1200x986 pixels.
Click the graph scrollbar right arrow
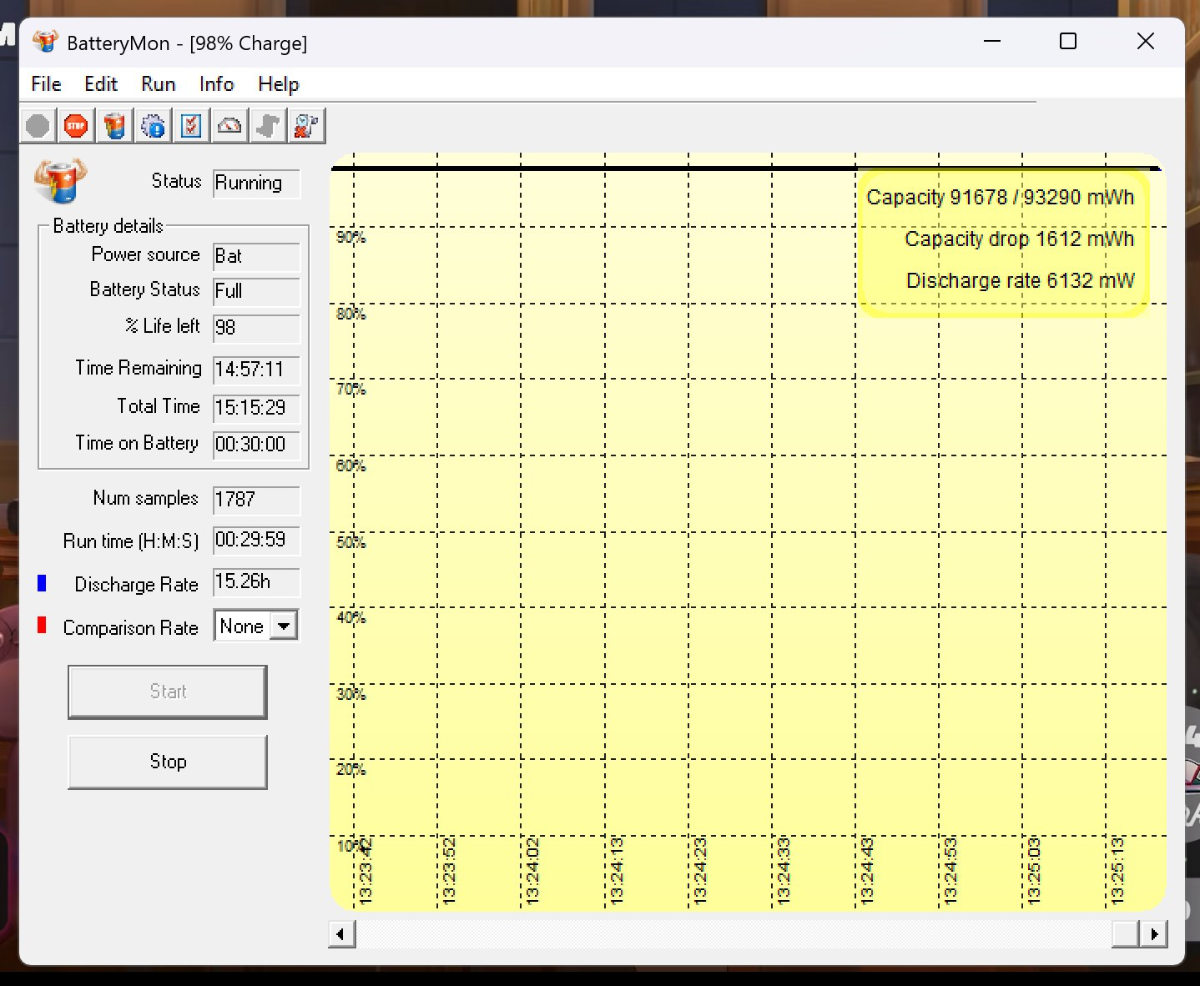[x=1155, y=934]
